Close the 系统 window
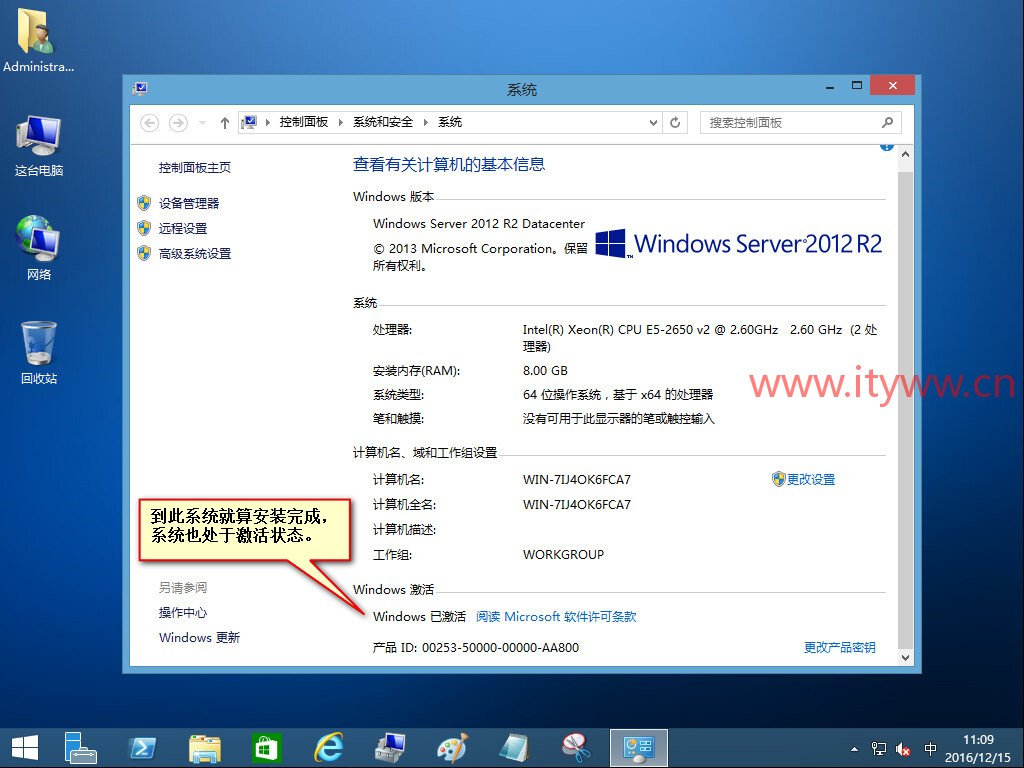The width and height of the screenshot is (1024, 768). pyautogui.click(x=892, y=86)
